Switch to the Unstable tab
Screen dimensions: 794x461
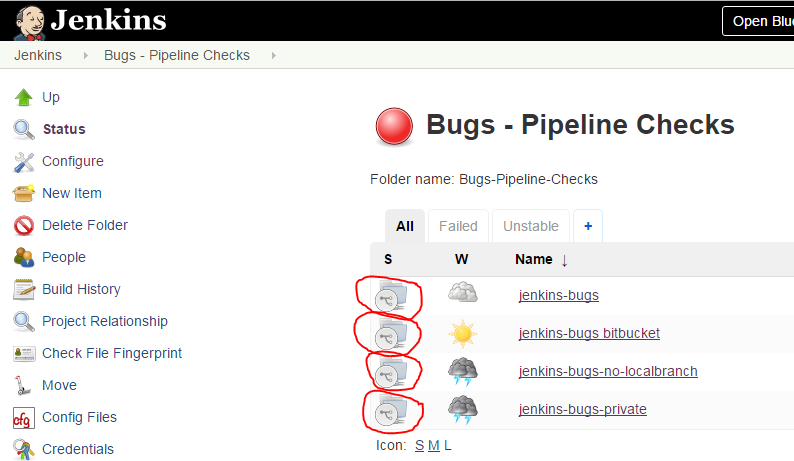[x=531, y=226]
